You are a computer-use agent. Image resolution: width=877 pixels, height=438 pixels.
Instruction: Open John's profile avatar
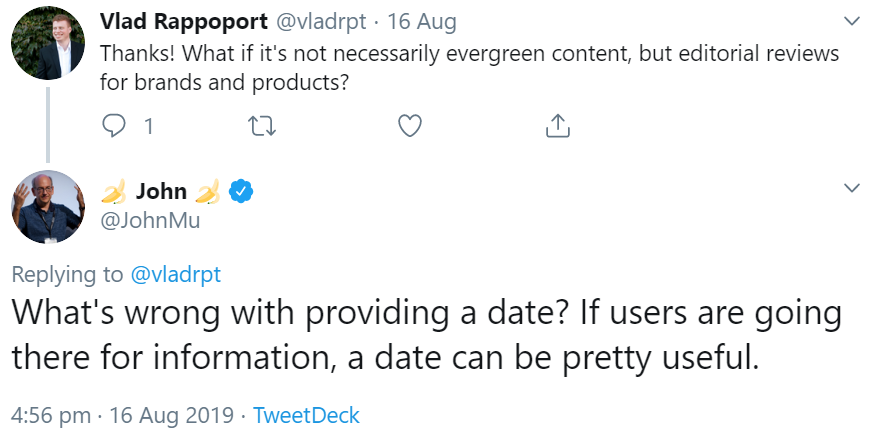coord(47,206)
